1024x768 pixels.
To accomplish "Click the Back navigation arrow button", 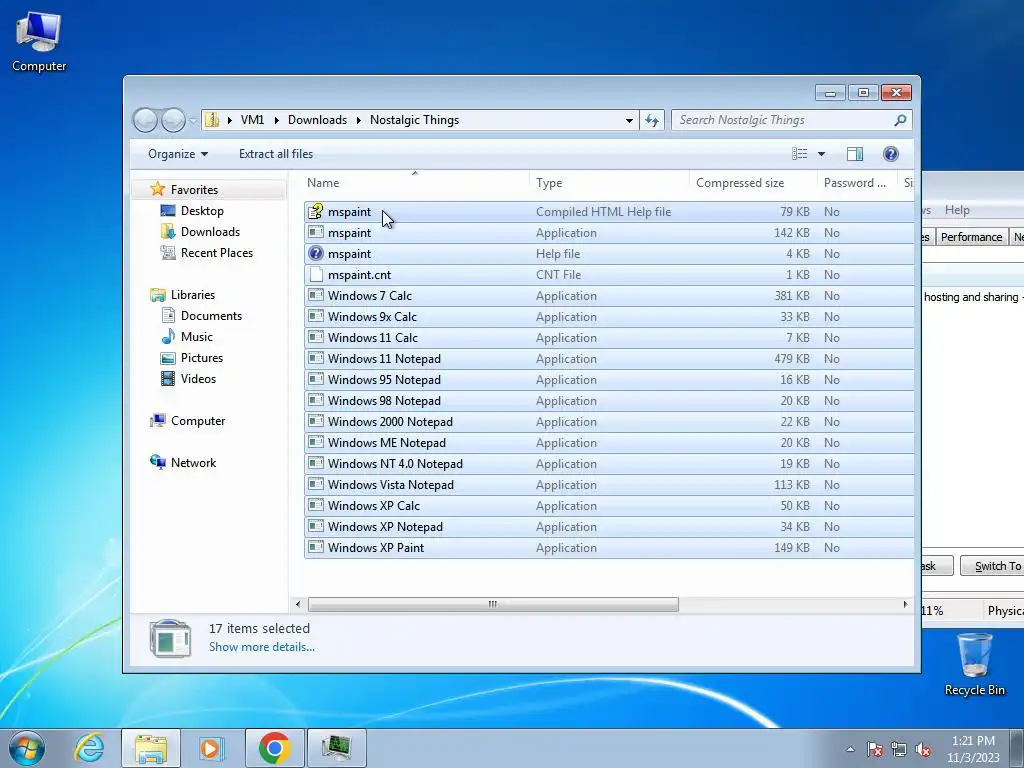I will 145,120.
